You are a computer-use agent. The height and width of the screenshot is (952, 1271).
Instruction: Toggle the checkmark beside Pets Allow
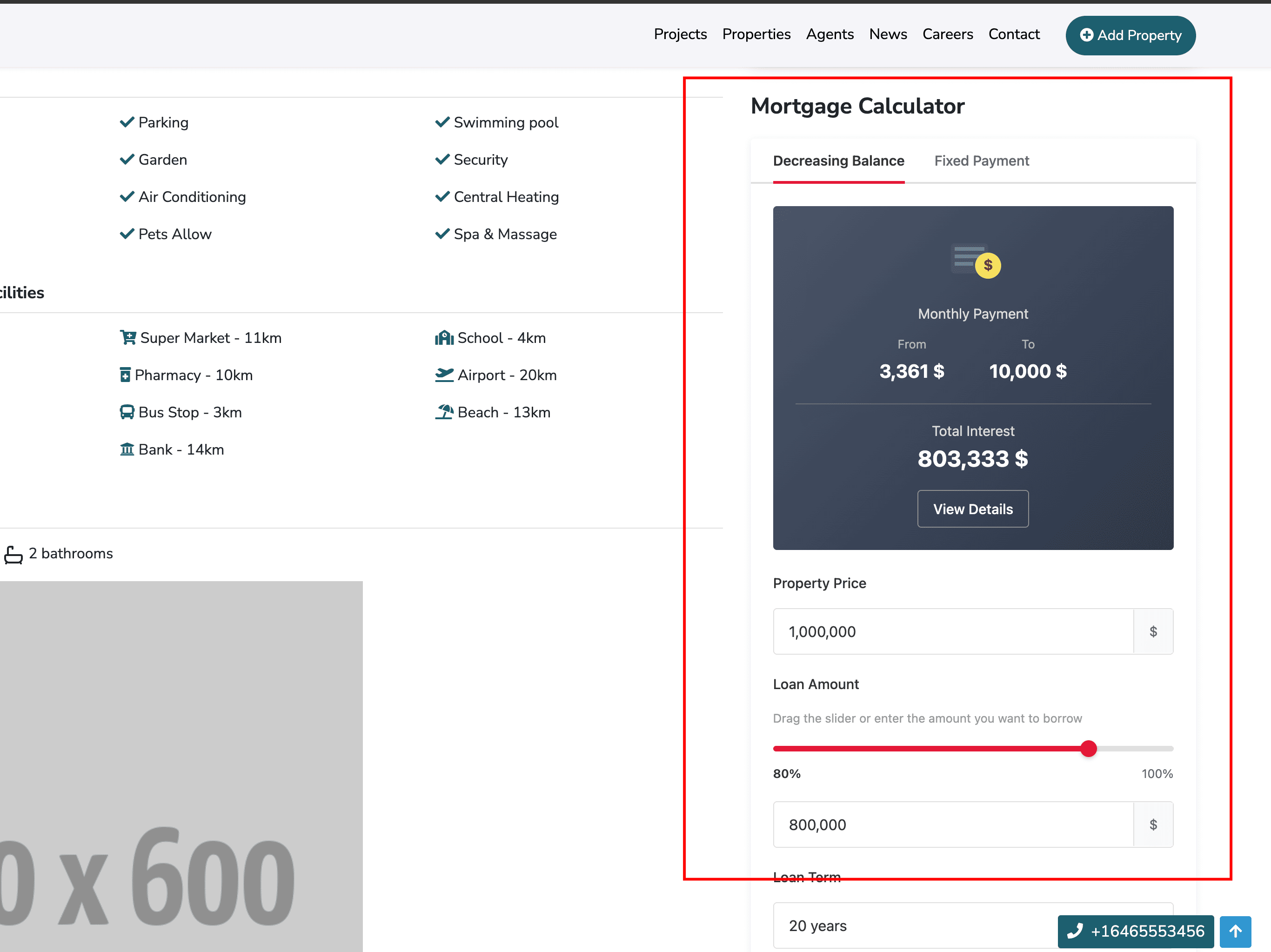127,234
